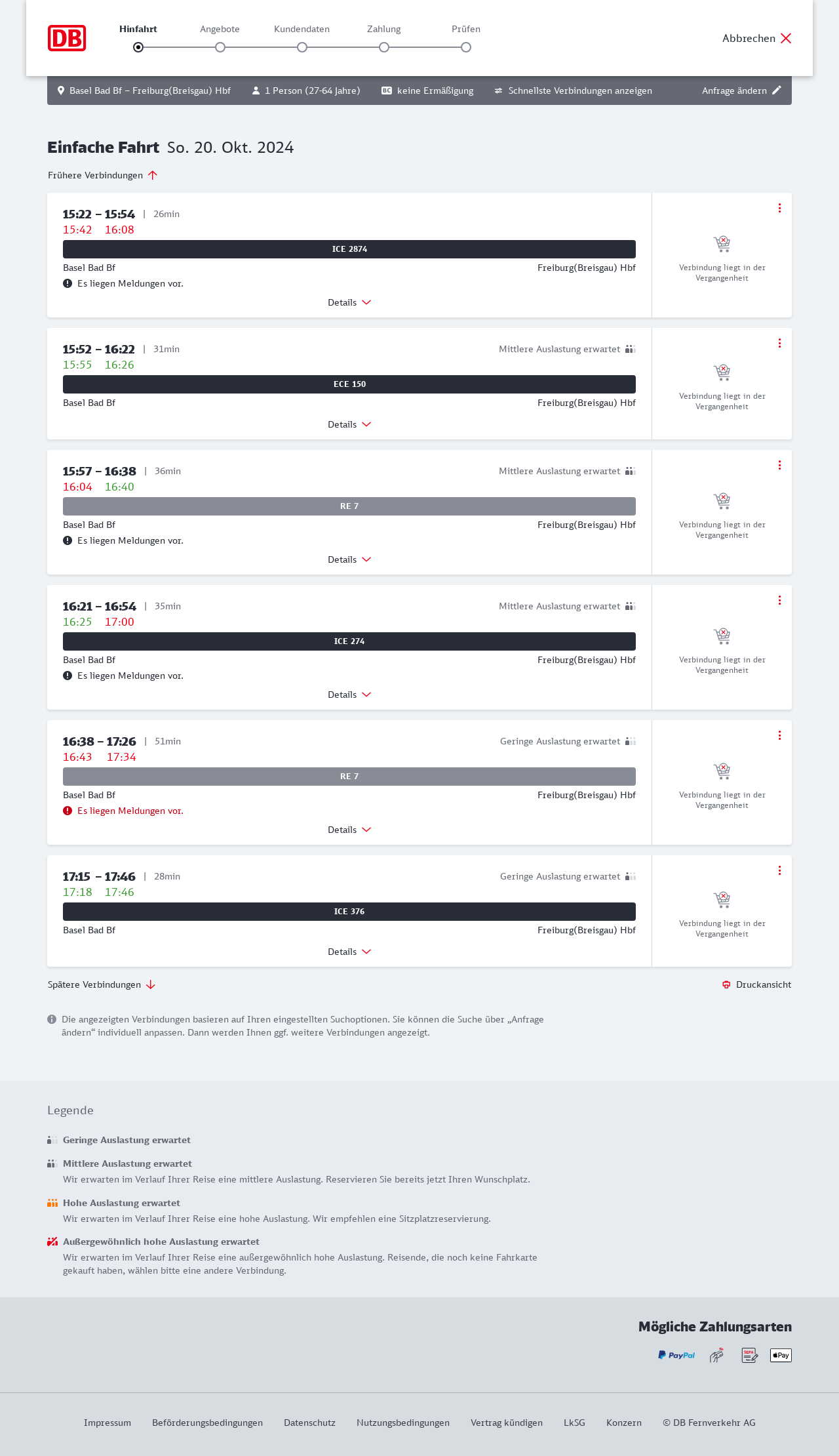Click the unavailable cart icon for ICE 274
839x1456 pixels.
[x=722, y=636]
